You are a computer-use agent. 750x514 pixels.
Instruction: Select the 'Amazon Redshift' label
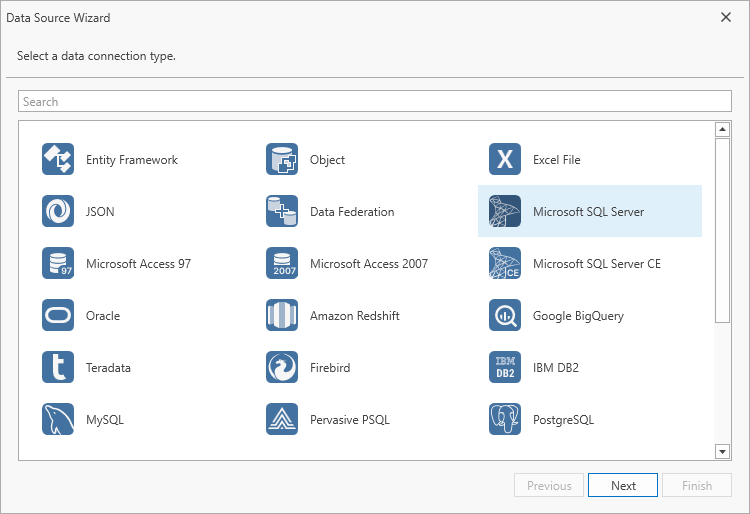[354, 316]
